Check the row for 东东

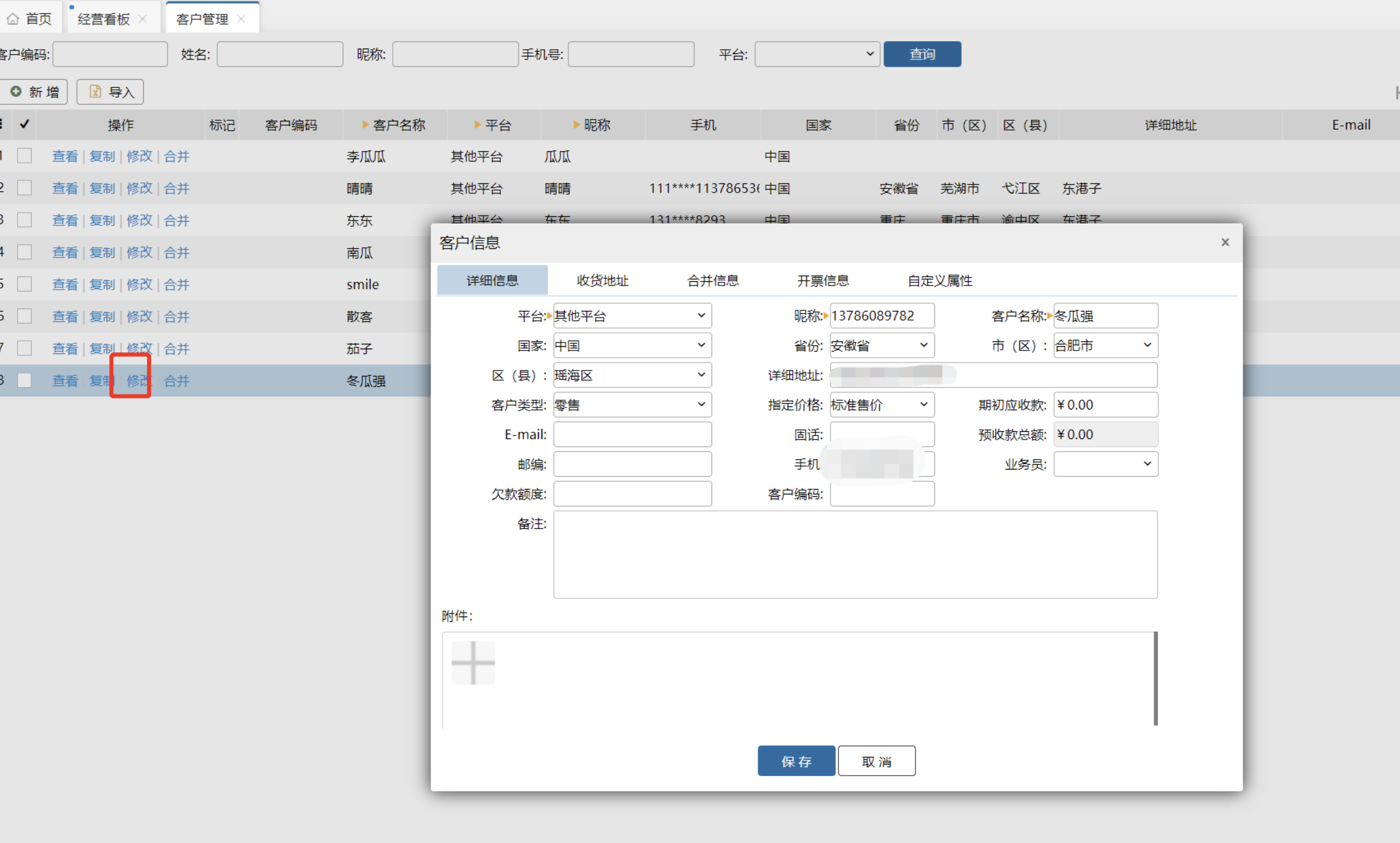click(24, 220)
